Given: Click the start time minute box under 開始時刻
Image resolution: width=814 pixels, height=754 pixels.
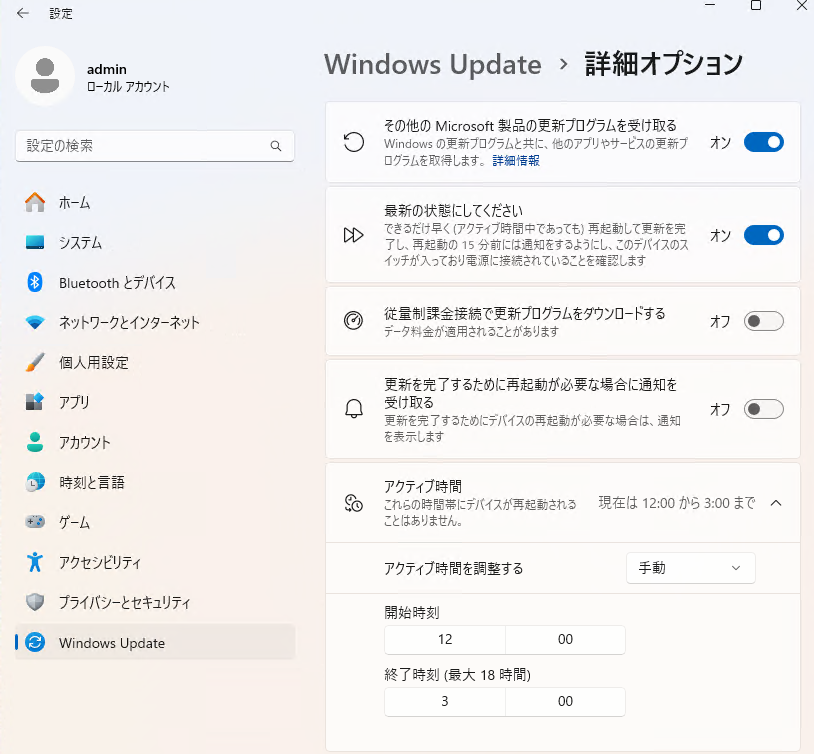Looking at the screenshot, I should (565, 639).
